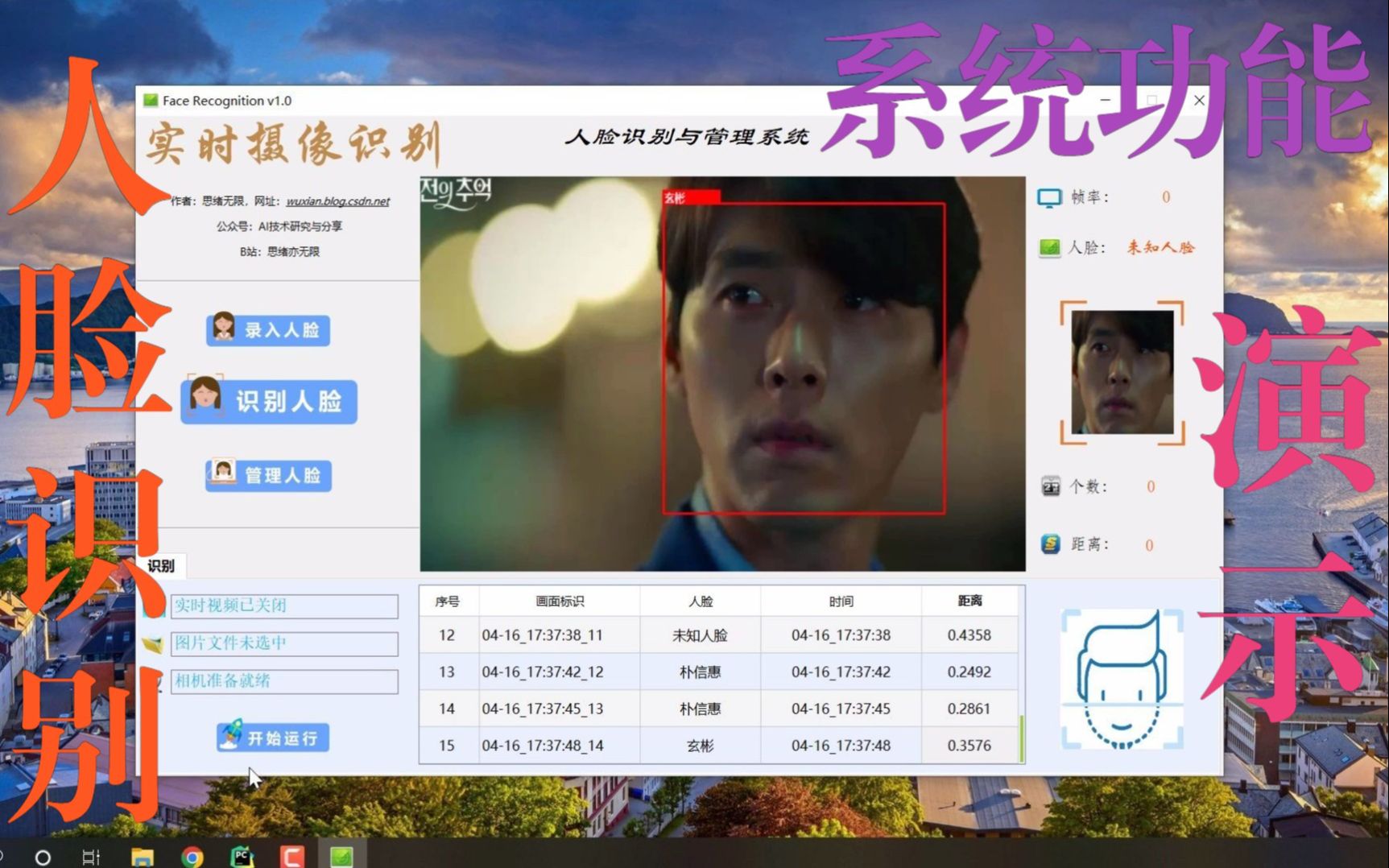The width and height of the screenshot is (1389, 868).
Task: Open Cortana search circle in taskbar
Action: (x=43, y=857)
